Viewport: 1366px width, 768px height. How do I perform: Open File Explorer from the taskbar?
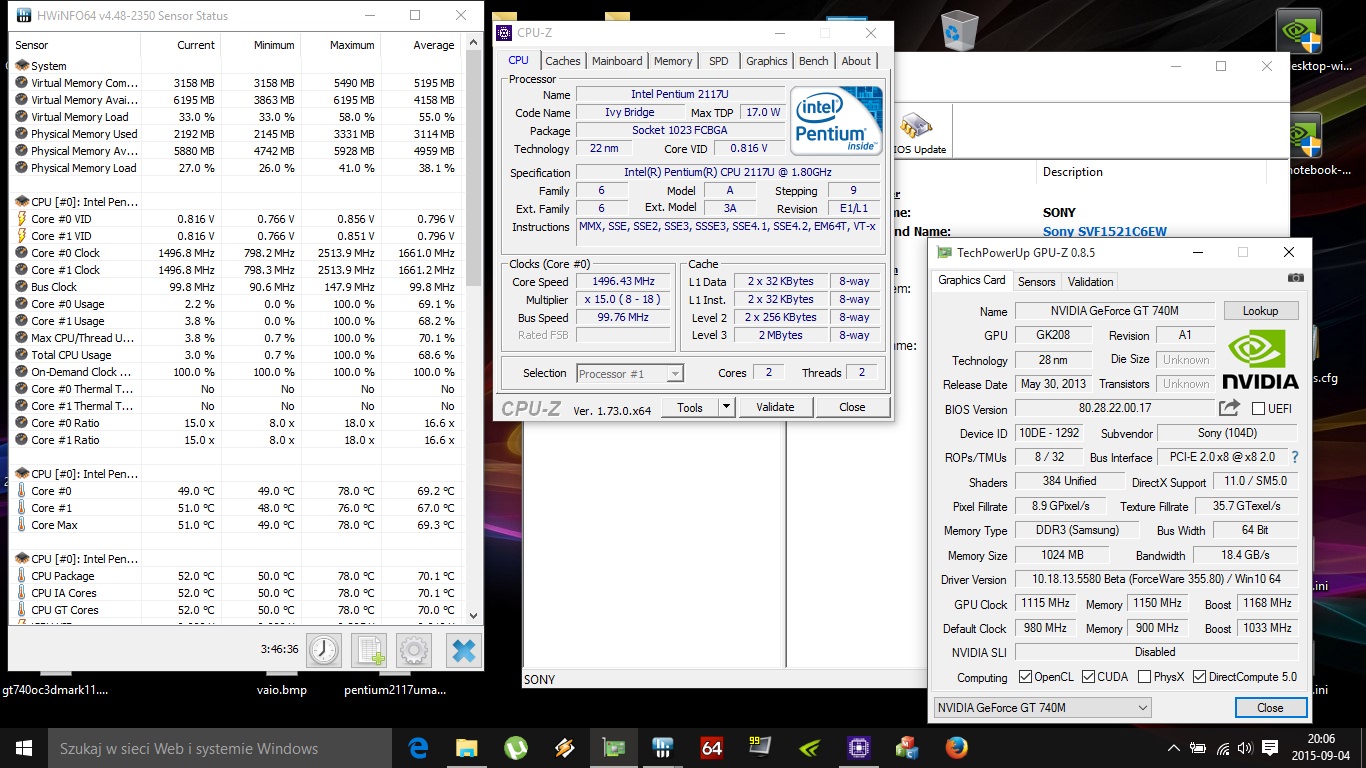(x=467, y=748)
